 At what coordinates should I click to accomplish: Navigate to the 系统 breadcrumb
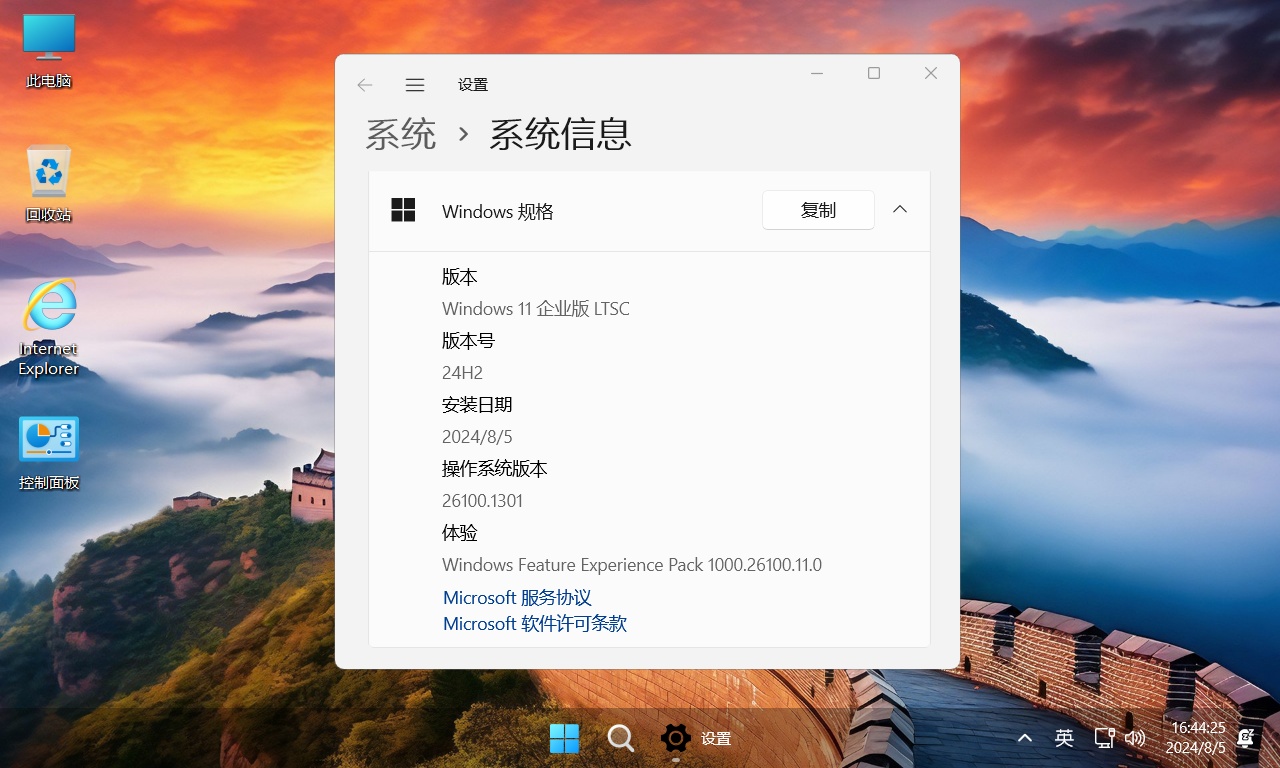tap(400, 134)
